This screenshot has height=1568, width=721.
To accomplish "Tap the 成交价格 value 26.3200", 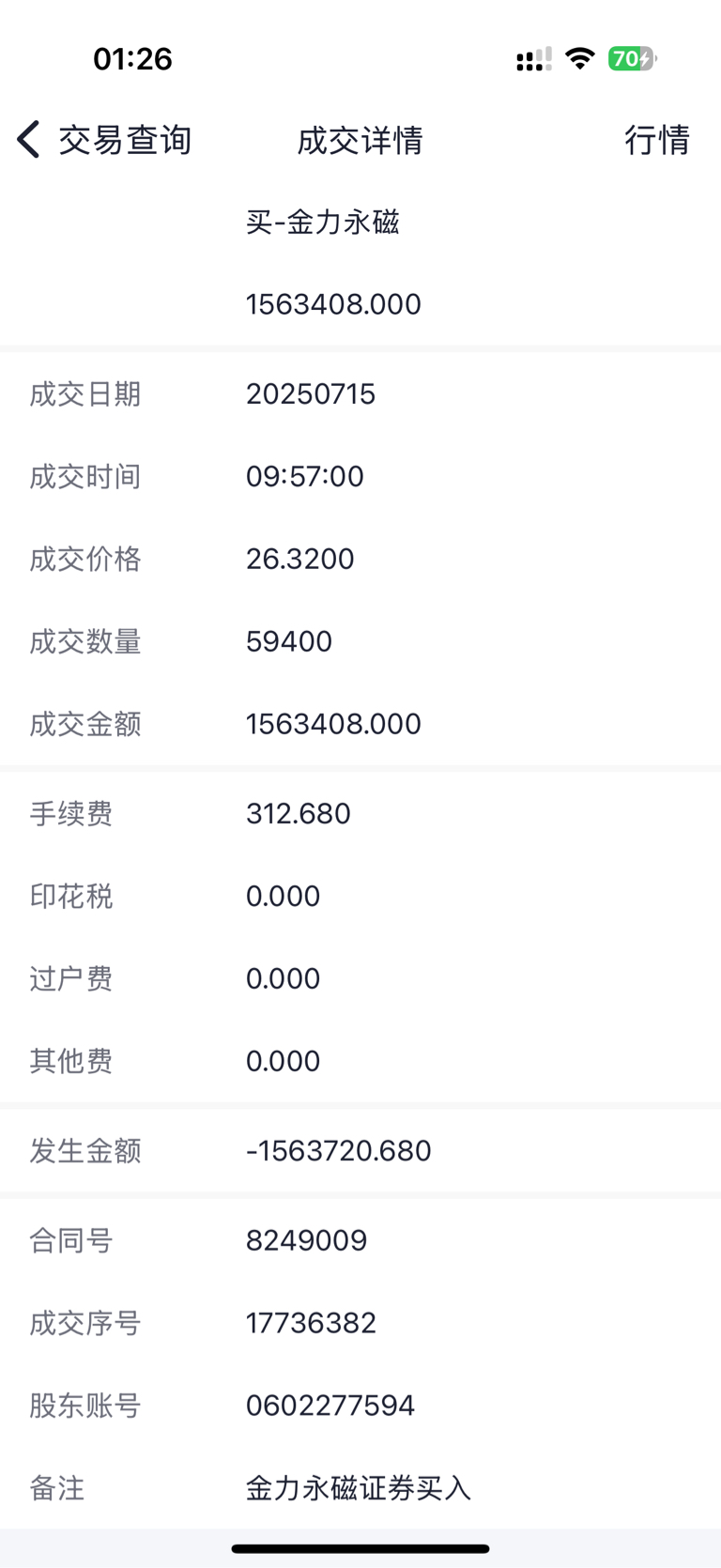I will (x=300, y=560).
